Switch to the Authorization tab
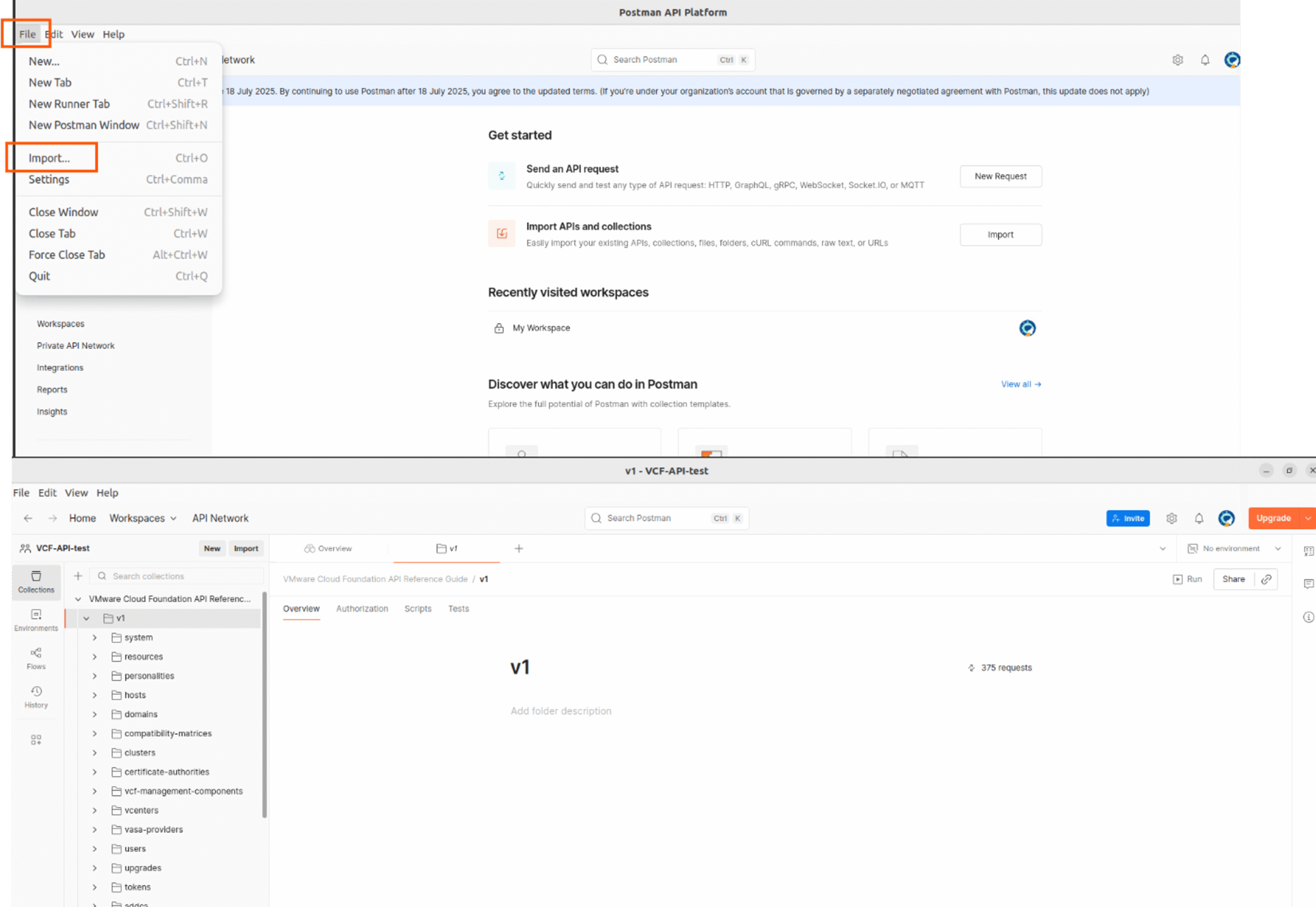This screenshot has height=907, width=1316. [x=362, y=609]
